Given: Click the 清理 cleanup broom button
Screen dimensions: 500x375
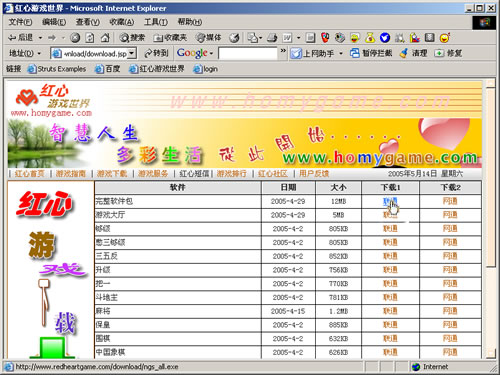Looking at the screenshot, I should coord(413,53).
